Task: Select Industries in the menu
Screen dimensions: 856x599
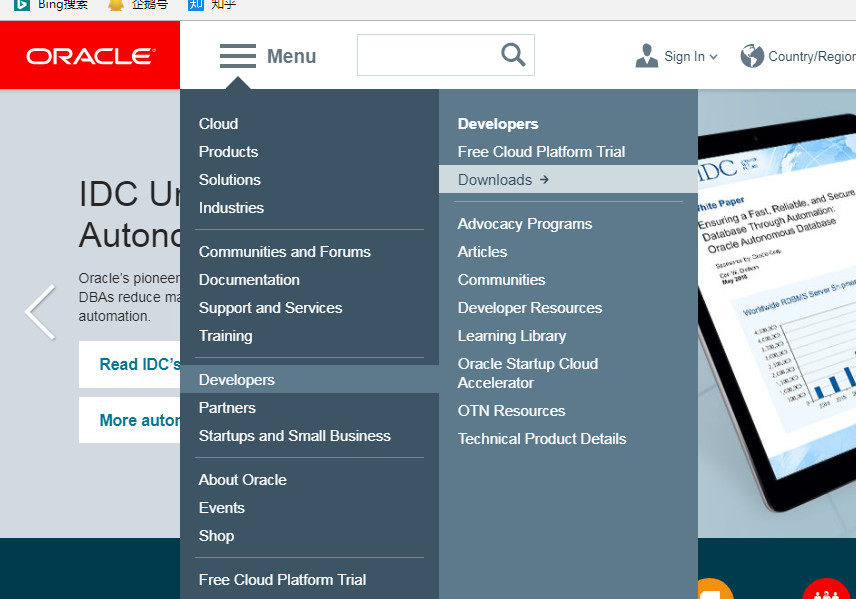Action: tap(231, 207)
